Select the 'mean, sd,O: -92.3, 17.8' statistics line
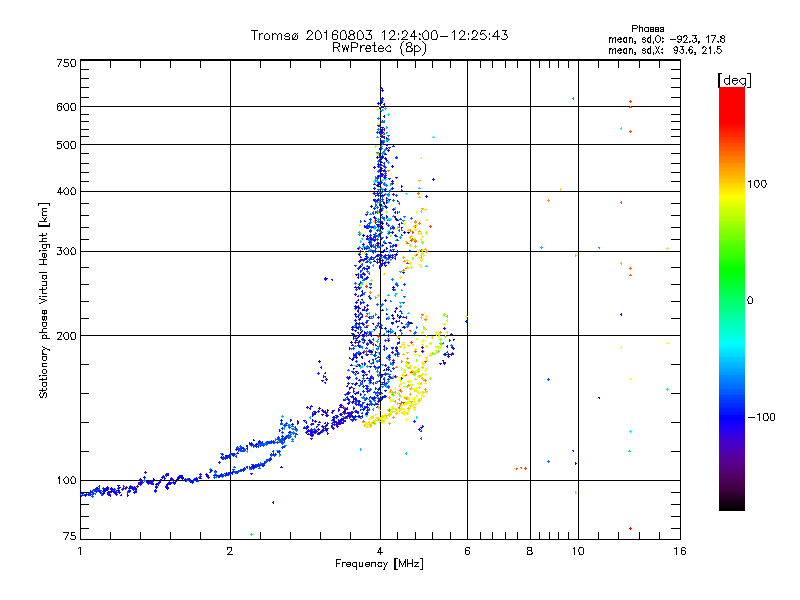 666,39
